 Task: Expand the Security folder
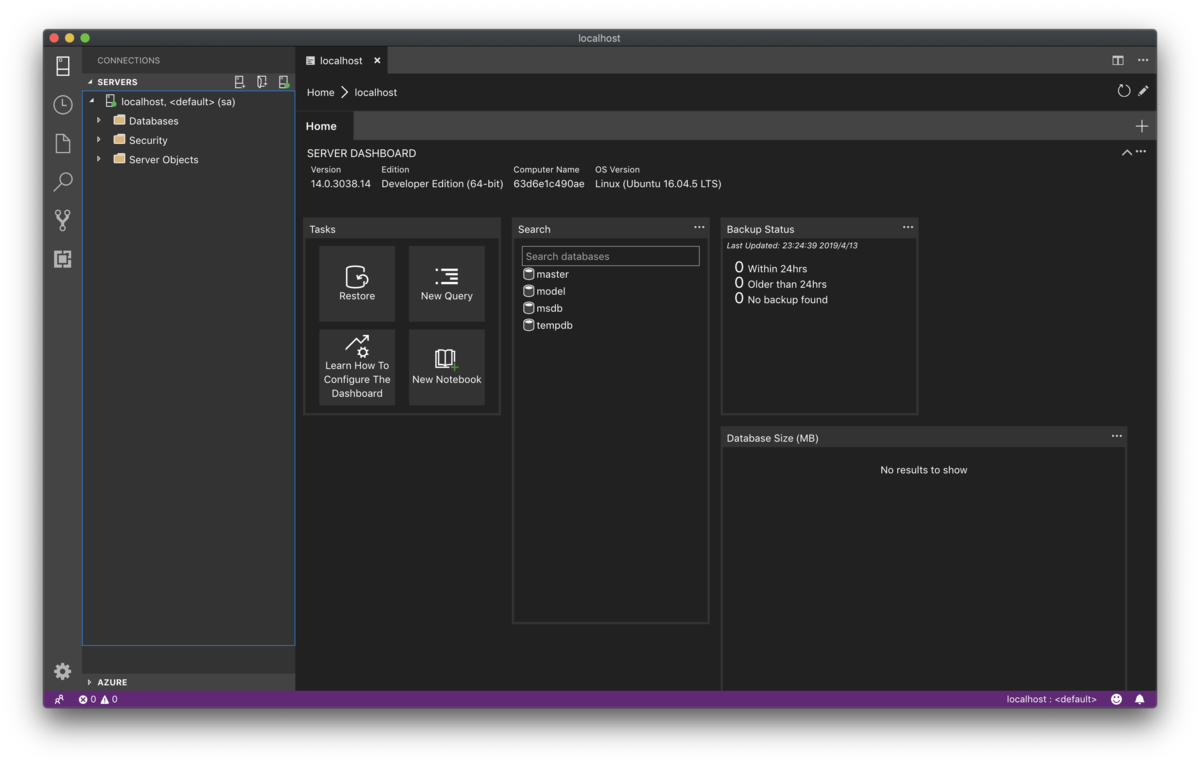click(x=99, y=140)
